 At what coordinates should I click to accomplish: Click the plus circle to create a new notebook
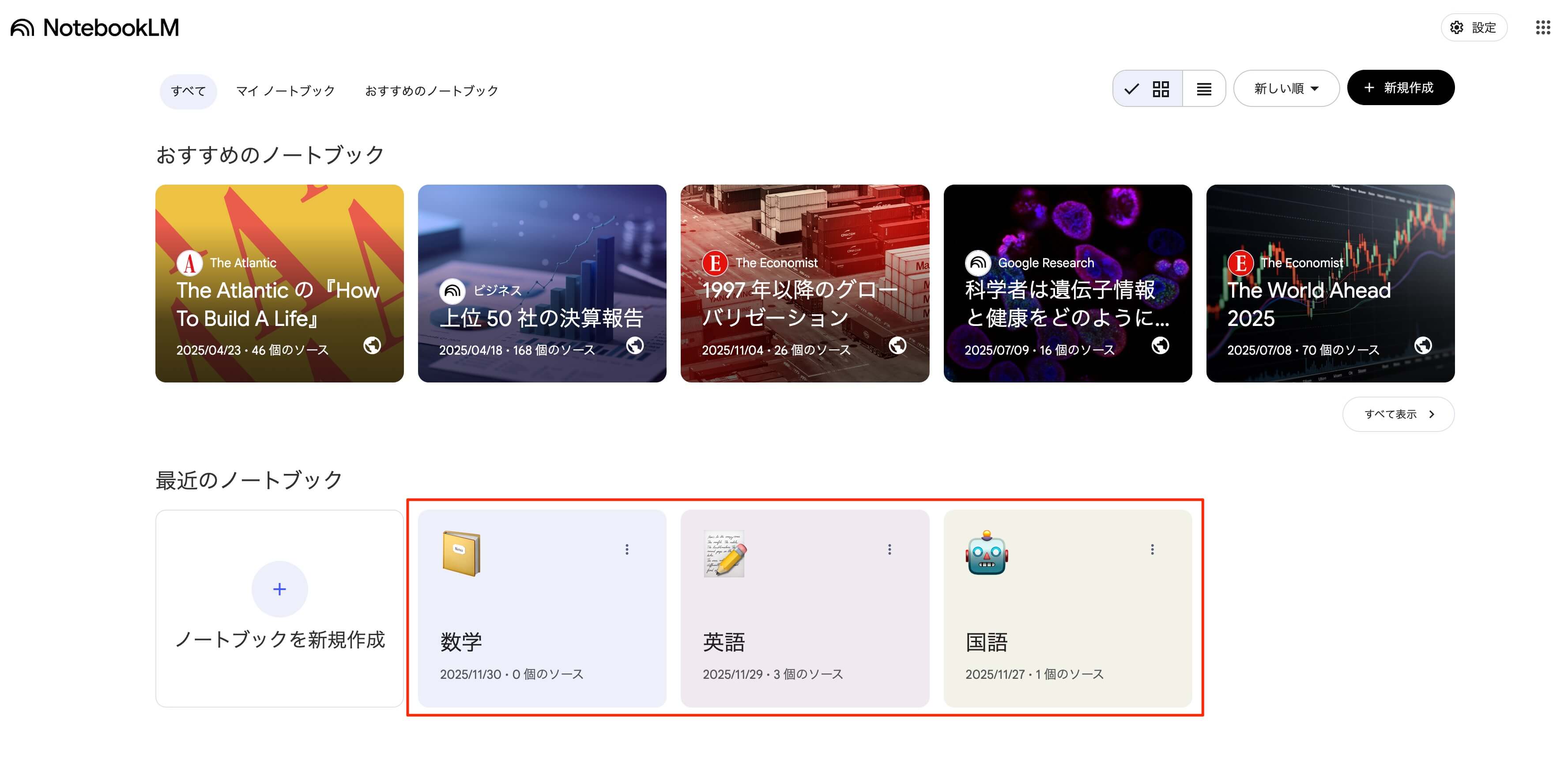click(279, 589)
